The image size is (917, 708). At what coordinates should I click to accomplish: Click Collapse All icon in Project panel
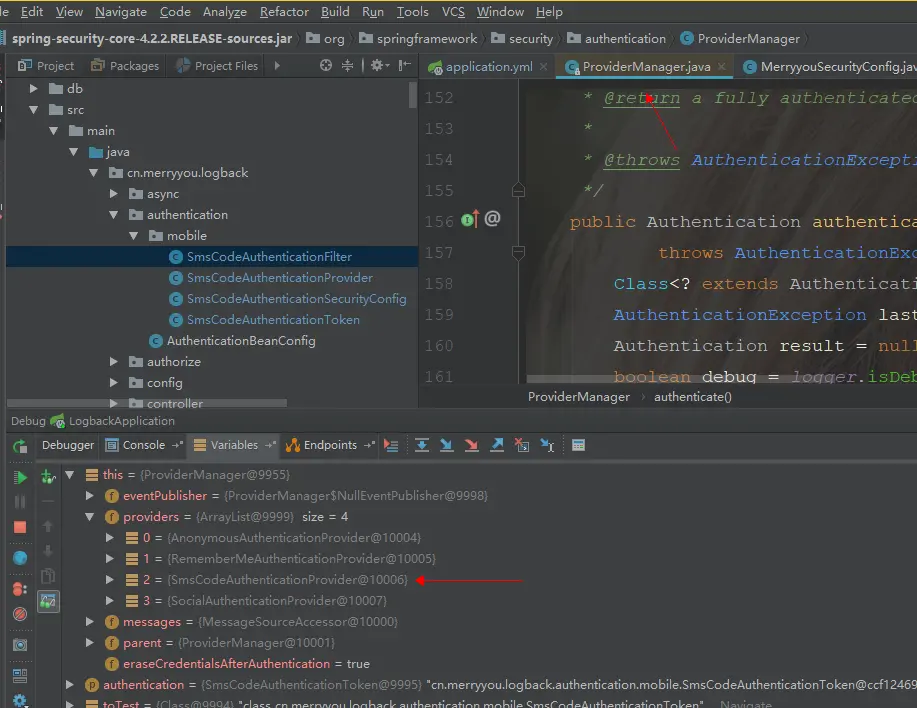click(x=347, y=65)
